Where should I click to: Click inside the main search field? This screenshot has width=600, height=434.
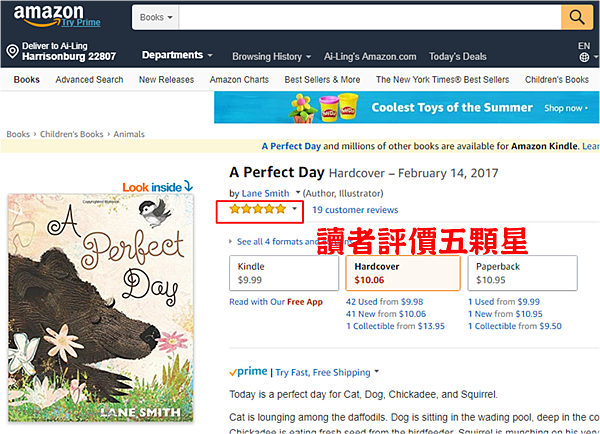370,18
